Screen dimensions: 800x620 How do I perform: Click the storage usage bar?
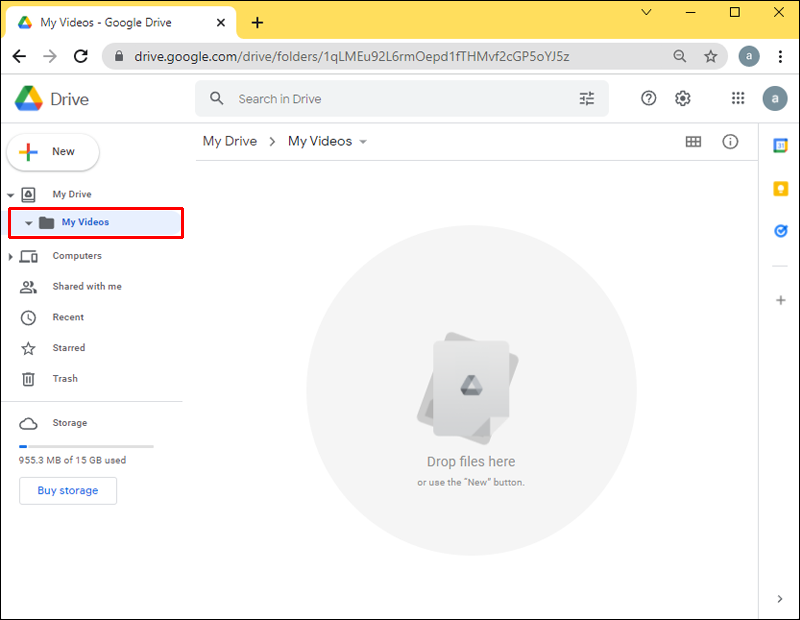pos(86,446)
